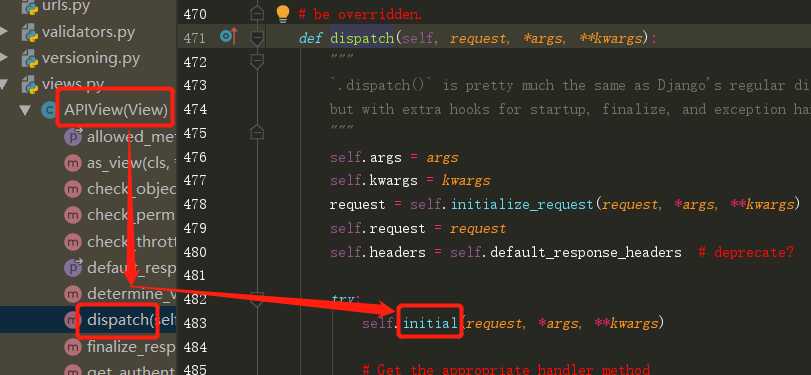Image resolution: width=811 pixels, height=375 pixels.
Task: Click the '# be overridden.' comment
Action: [360, 14]
